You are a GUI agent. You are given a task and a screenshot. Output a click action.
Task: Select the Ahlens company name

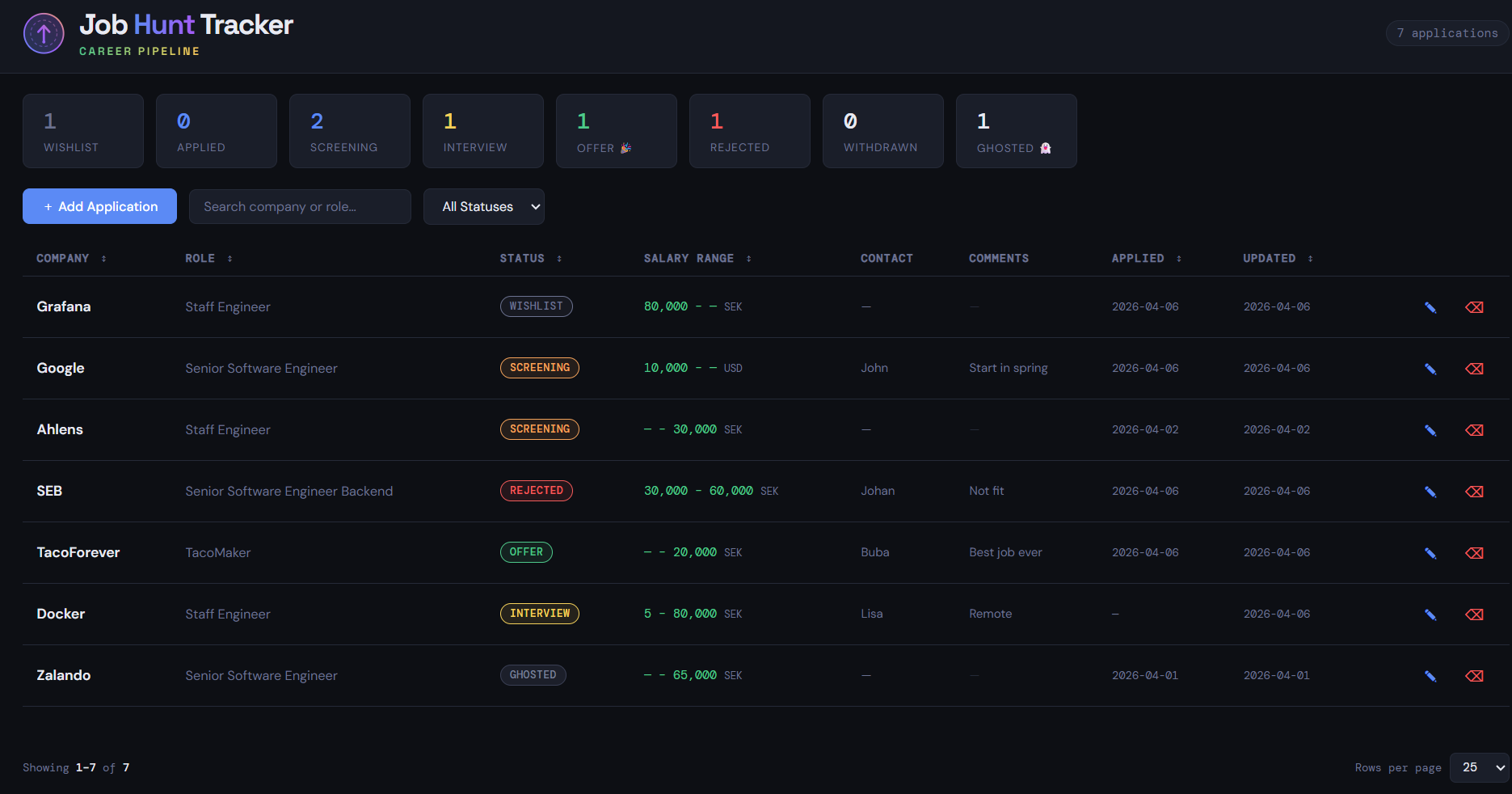(60, 429)
